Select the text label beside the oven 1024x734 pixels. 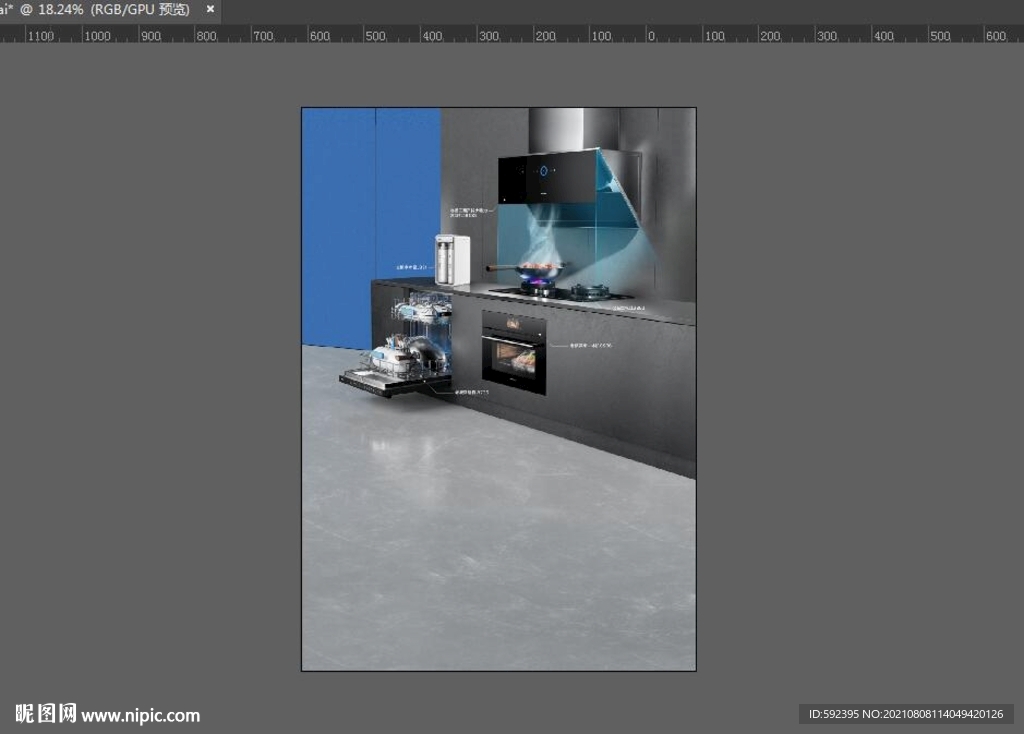(x=590, y=345)
